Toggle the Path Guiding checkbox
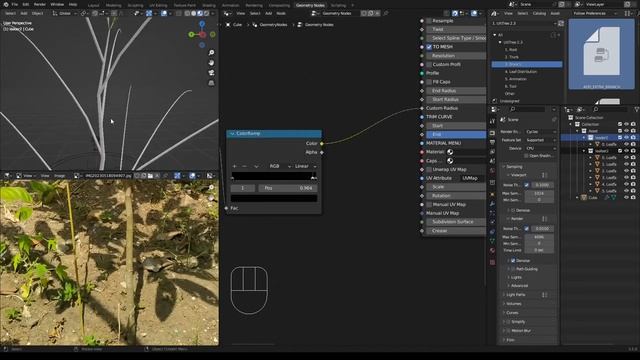640x360 pixels. point(513,269)
